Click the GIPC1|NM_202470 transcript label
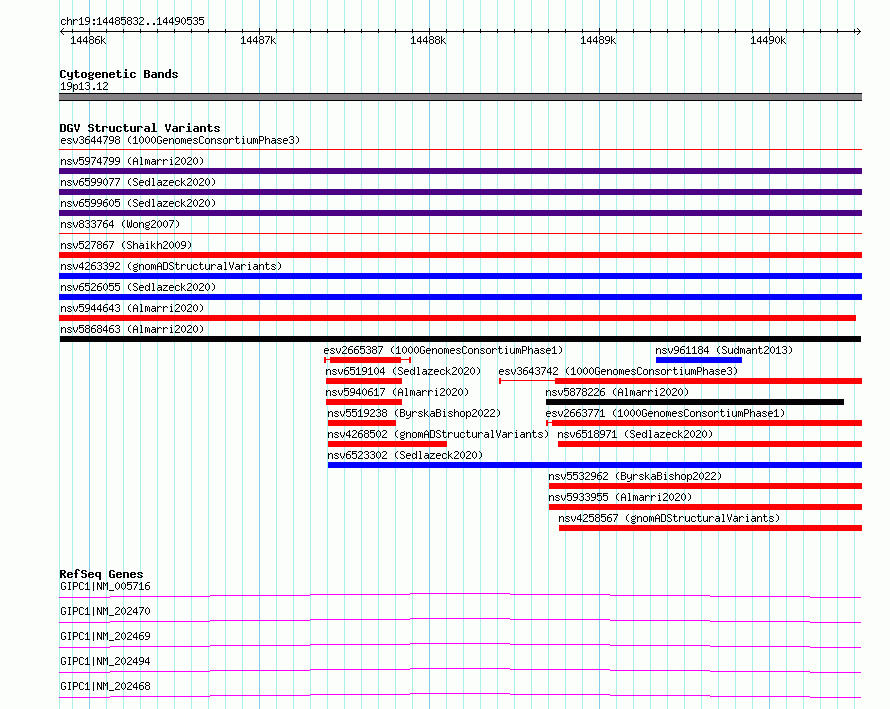Screen dimensions: 890x709 click(x=105, y=611)
